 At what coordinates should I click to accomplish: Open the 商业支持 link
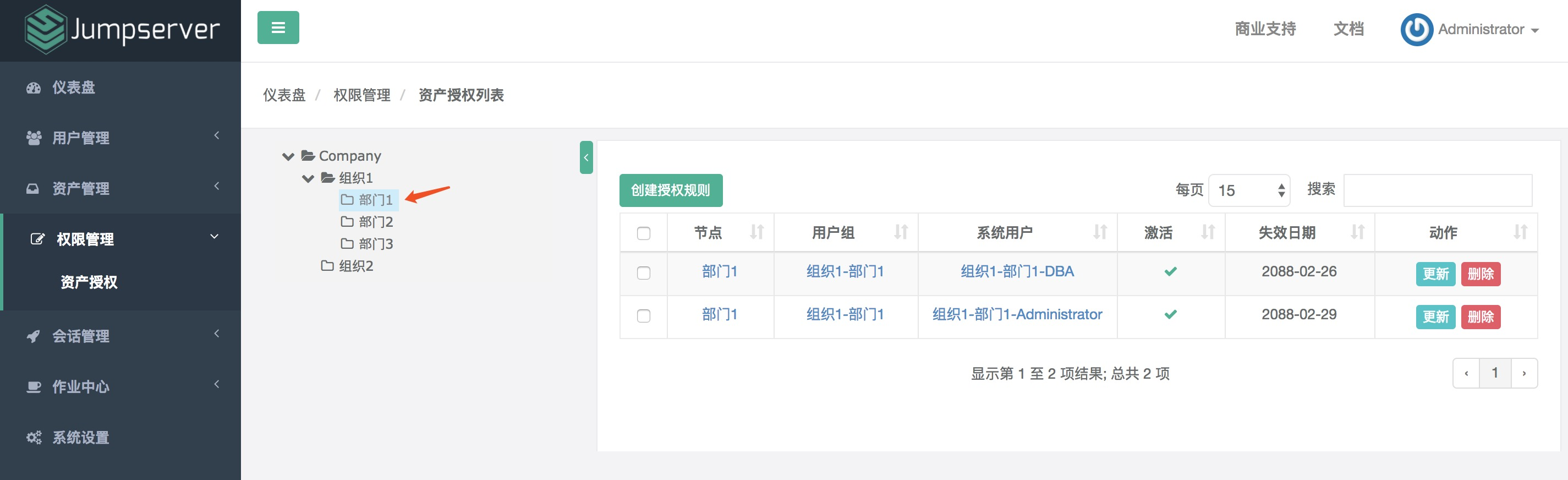pos(1265,29)
